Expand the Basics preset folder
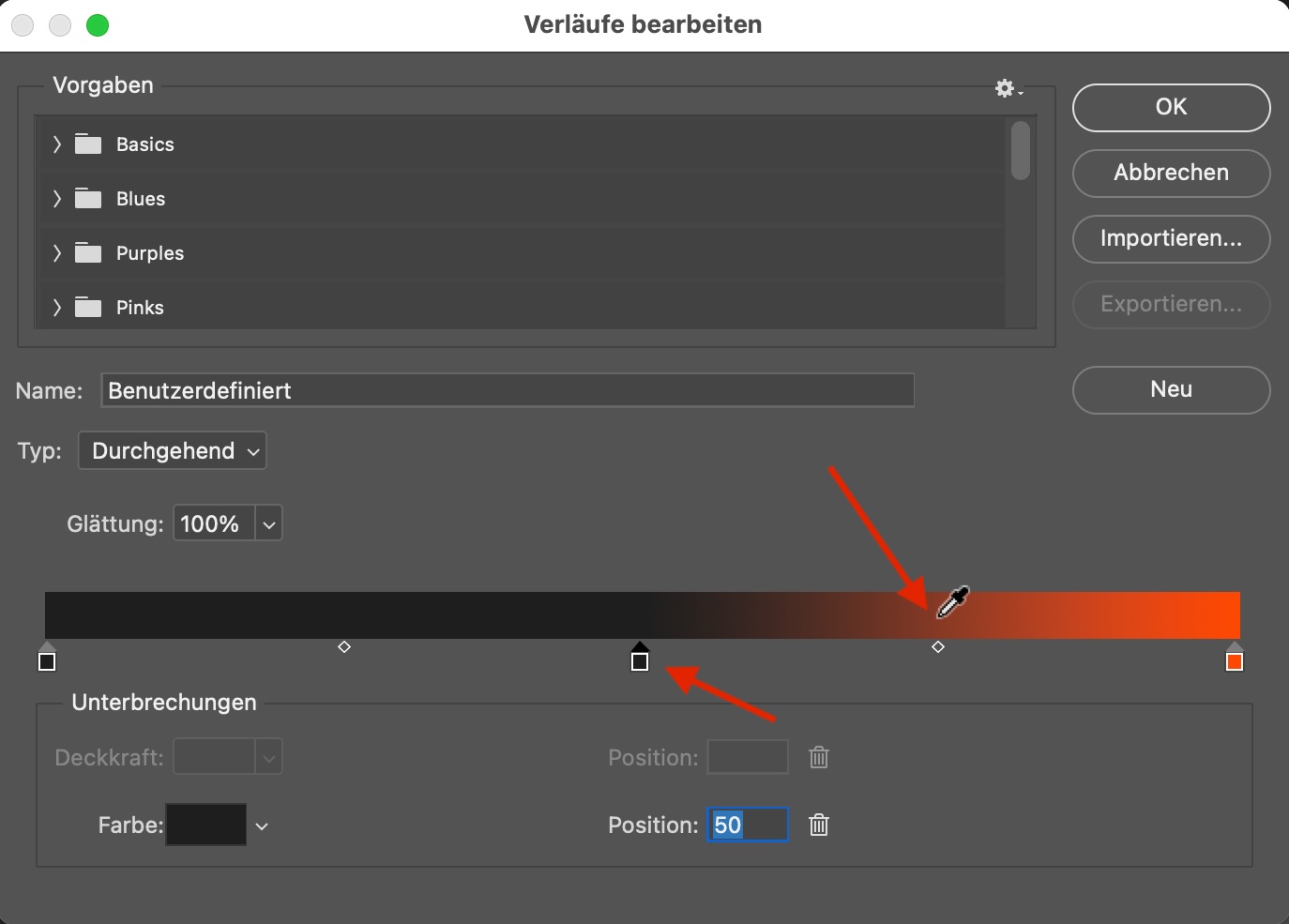The image size is (1289, 924). [57, 144]
